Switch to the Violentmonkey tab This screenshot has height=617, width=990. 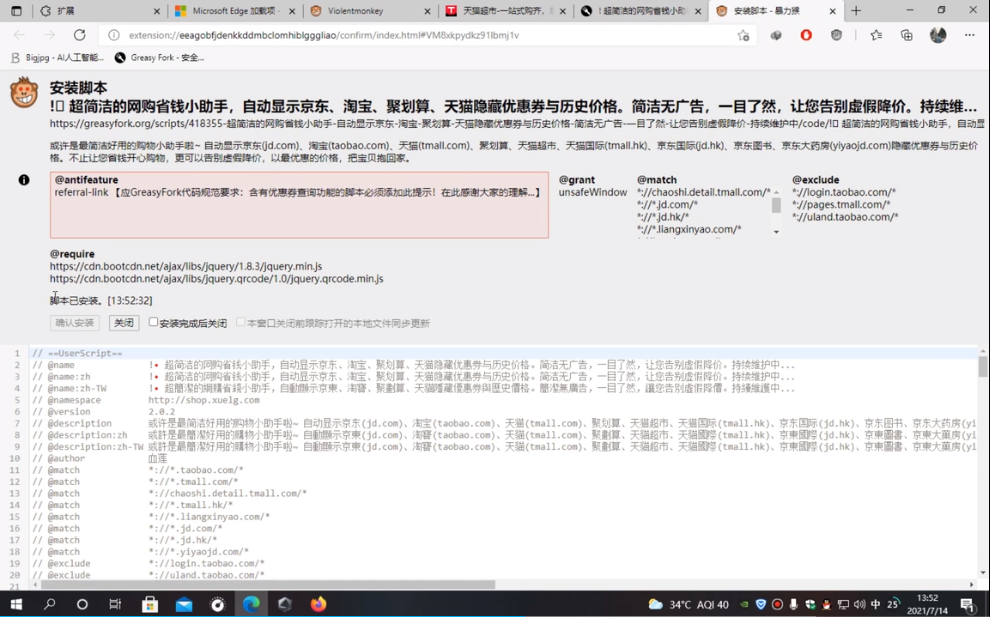[x=371, y=11]
